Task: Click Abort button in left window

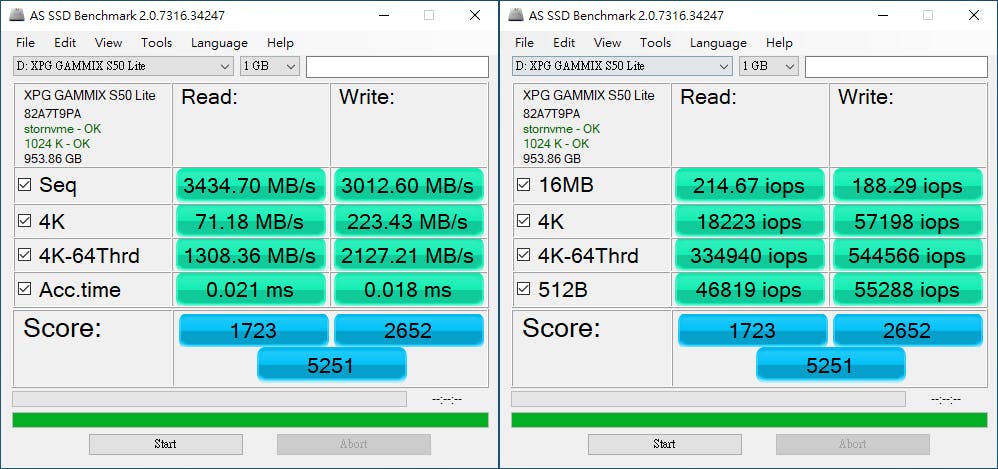Action: click(x=354, y=444)
